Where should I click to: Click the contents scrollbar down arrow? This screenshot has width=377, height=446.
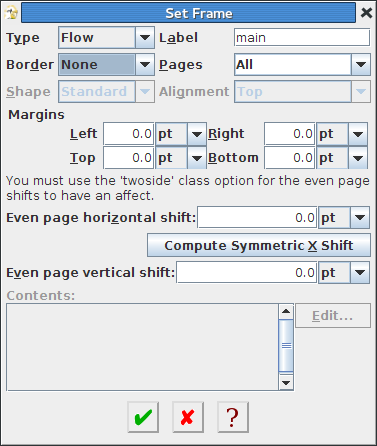286,382
